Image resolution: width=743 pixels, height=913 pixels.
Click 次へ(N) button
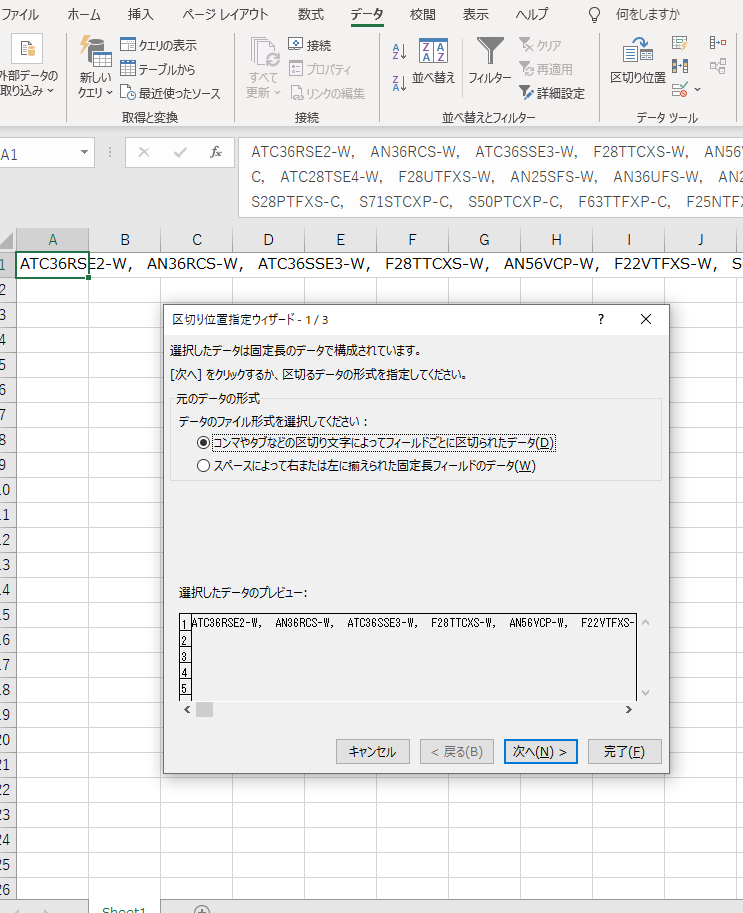(540, 752)
